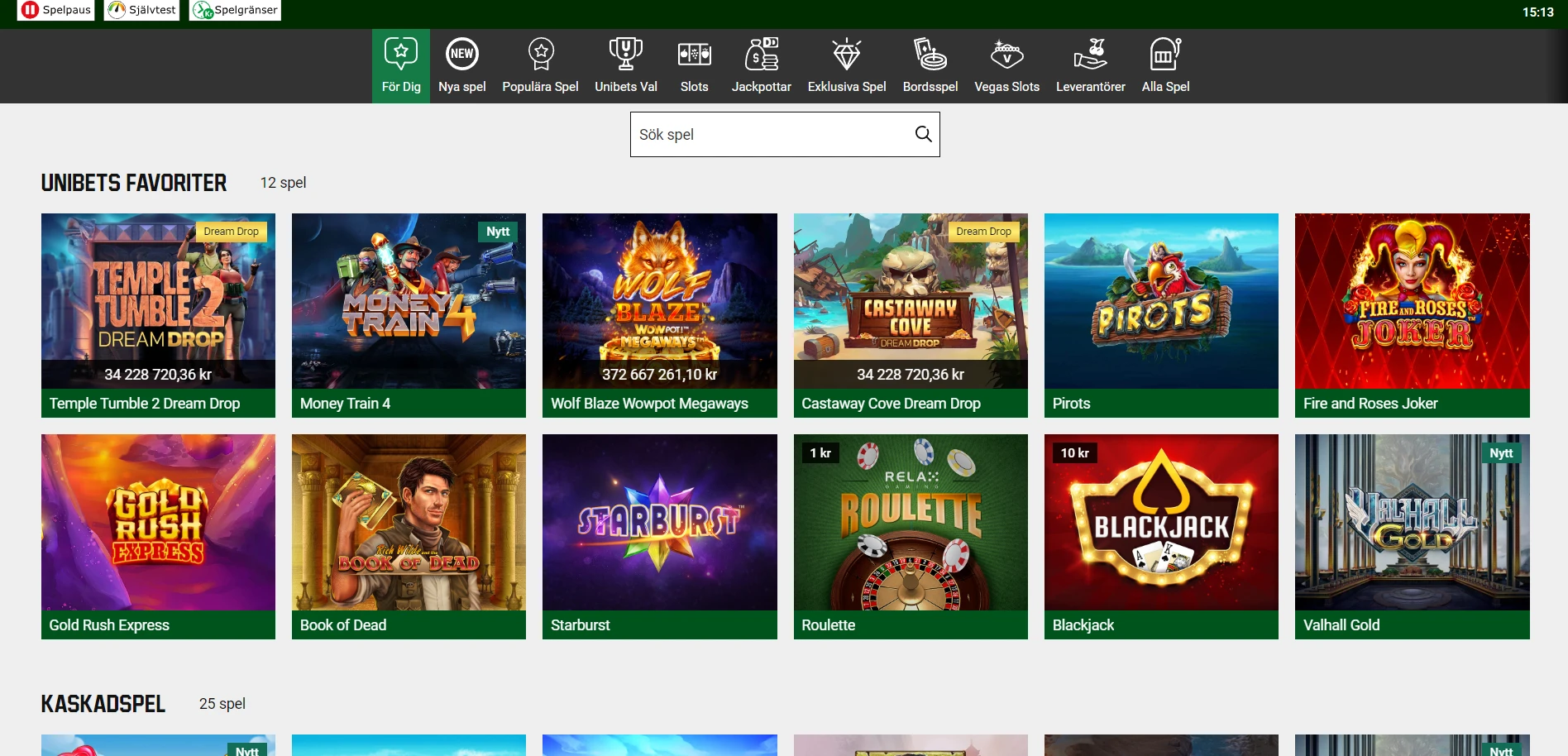Click the 12 spel count text
This screenshot has width=1568, height=756.
(283, 183)
